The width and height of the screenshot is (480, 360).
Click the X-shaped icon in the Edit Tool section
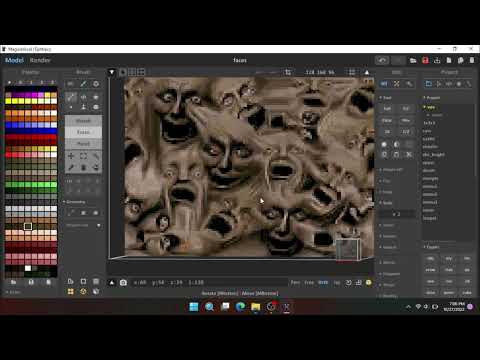pyautogui.click(x=409, y=154)
